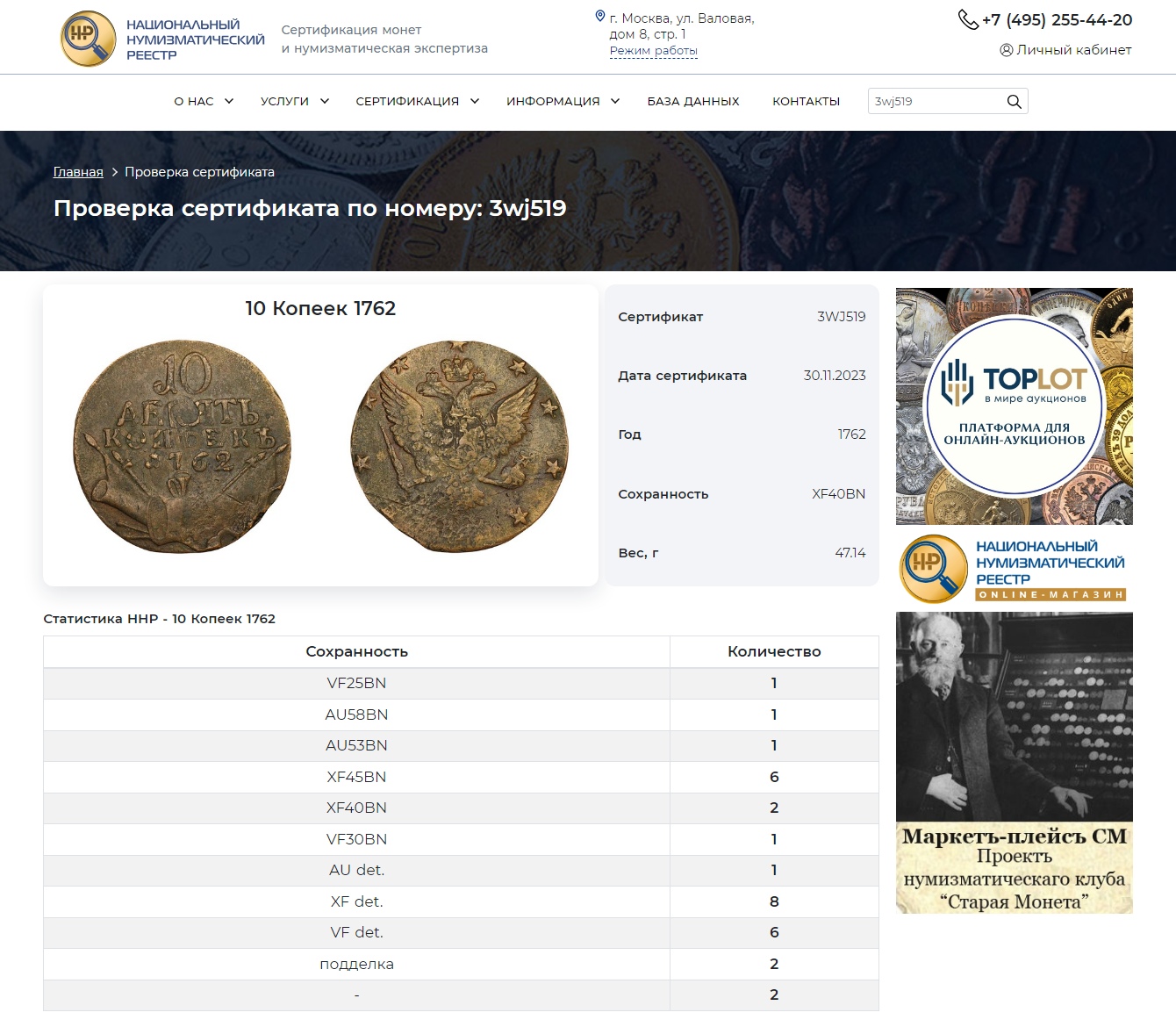Click the site logo coin icon in header

point(88,39)
